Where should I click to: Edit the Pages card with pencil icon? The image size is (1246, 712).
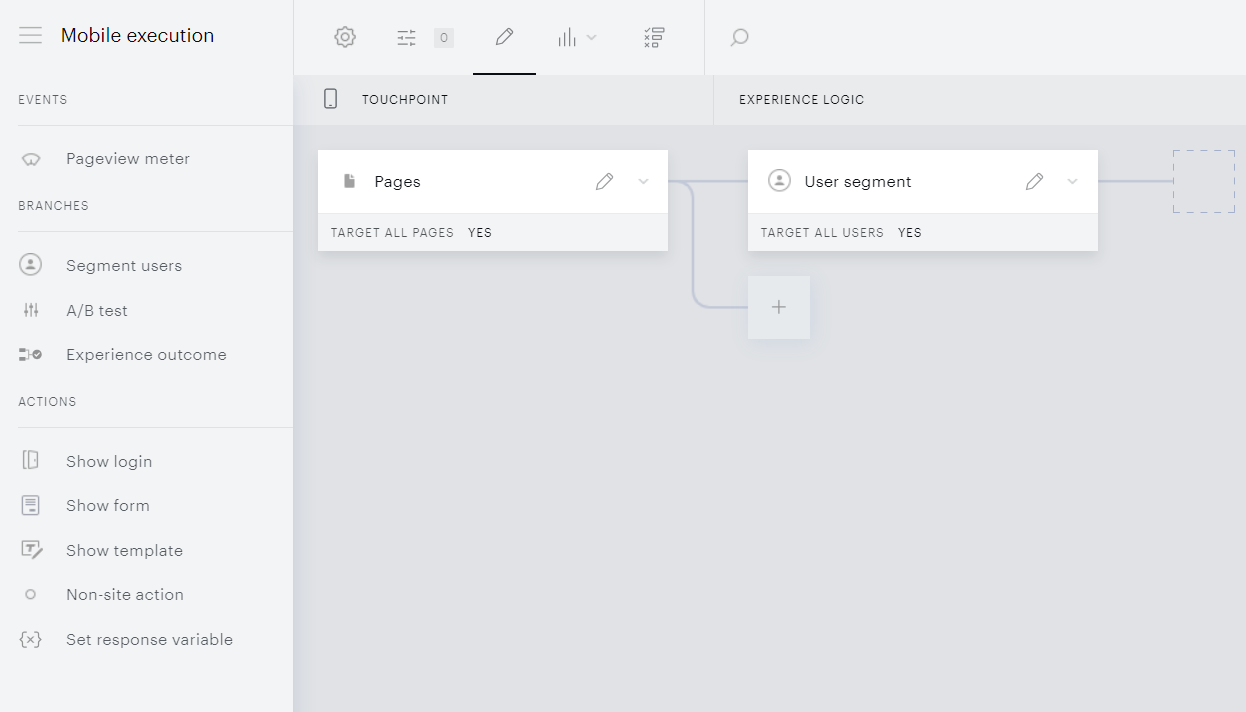604,181
